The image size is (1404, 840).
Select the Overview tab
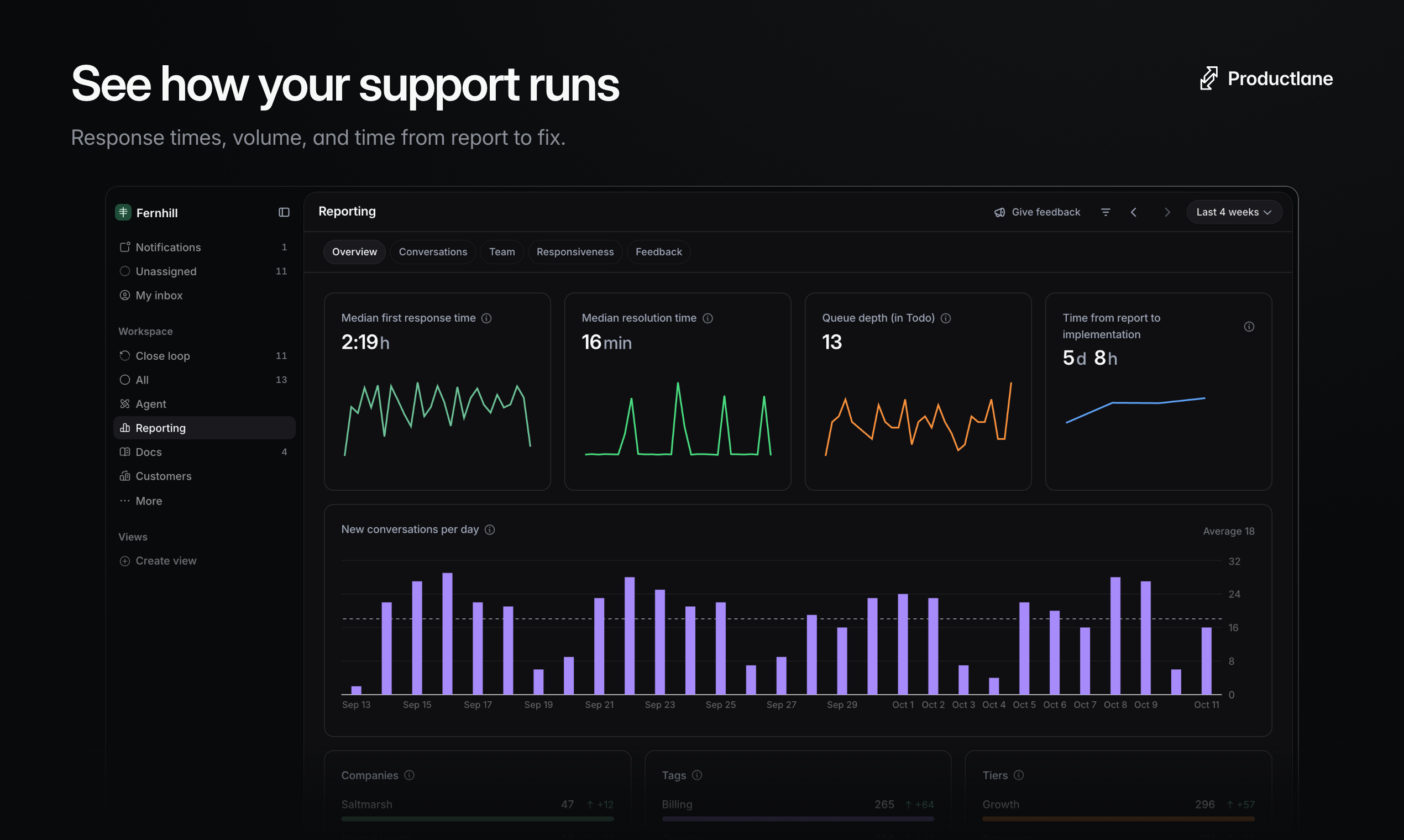click(x=354, y=252)
